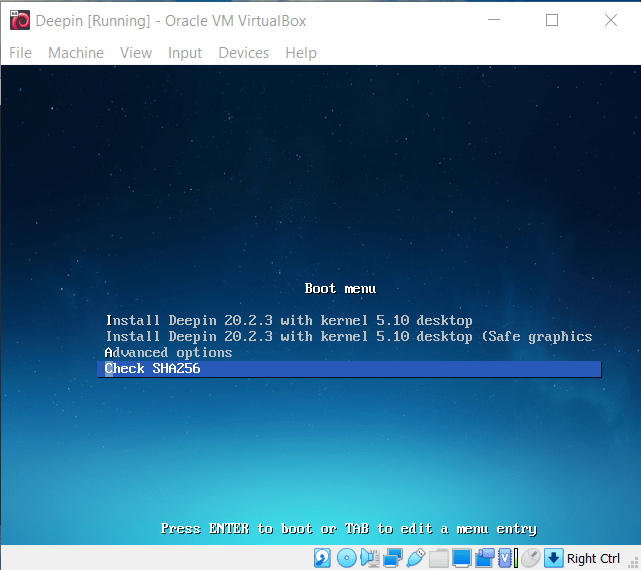
Task: Maximize the VirtualBox window
Action: (552, 20)
